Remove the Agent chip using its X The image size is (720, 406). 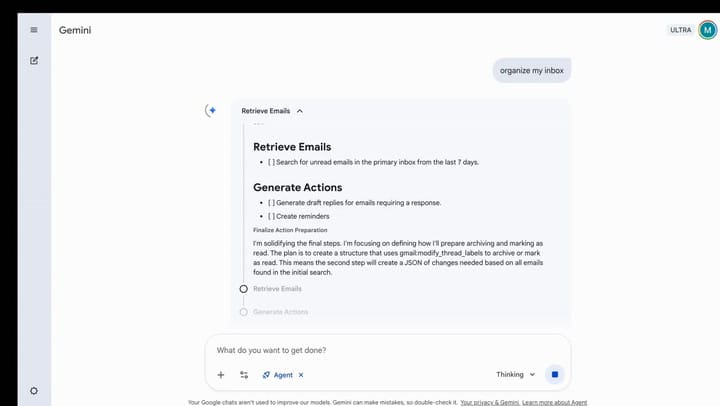click(301, 375)
